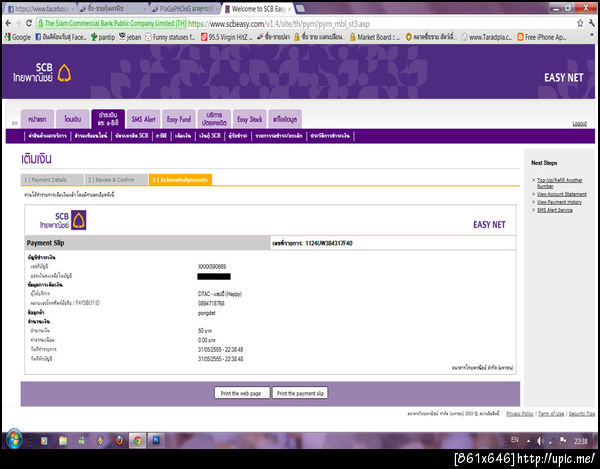Image resolution: width=600 pixels, height=469 pixels.
Task: Reload the page with the refresh icon
Action: pos(29,23)
